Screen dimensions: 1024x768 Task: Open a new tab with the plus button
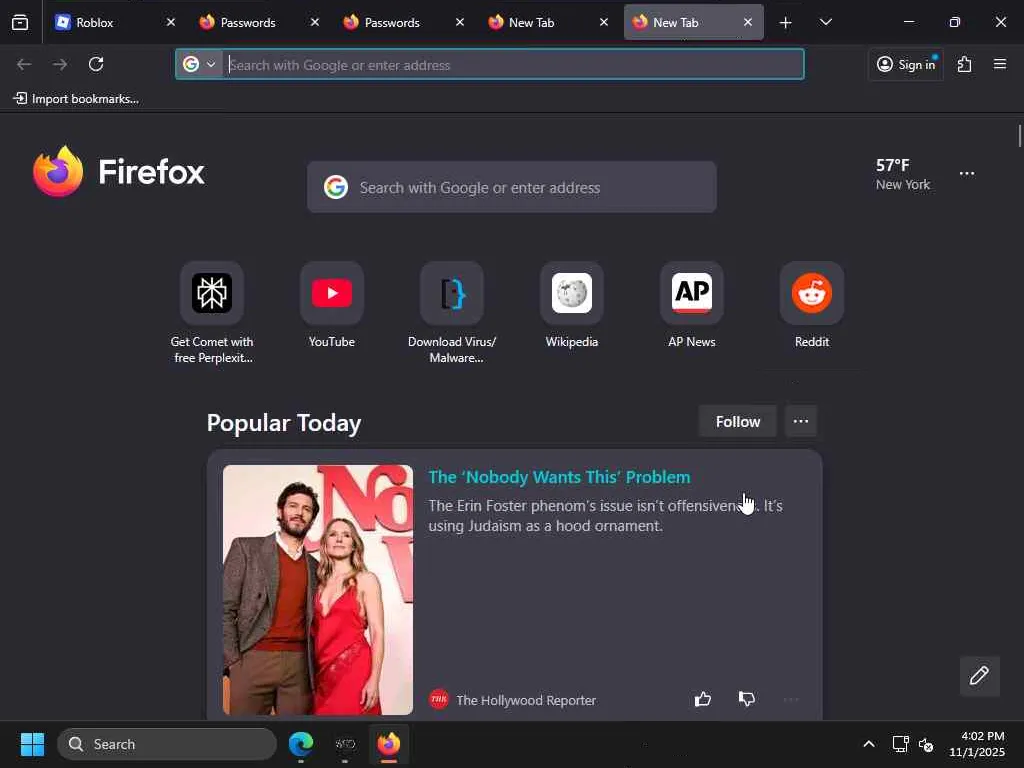[786, 23]
